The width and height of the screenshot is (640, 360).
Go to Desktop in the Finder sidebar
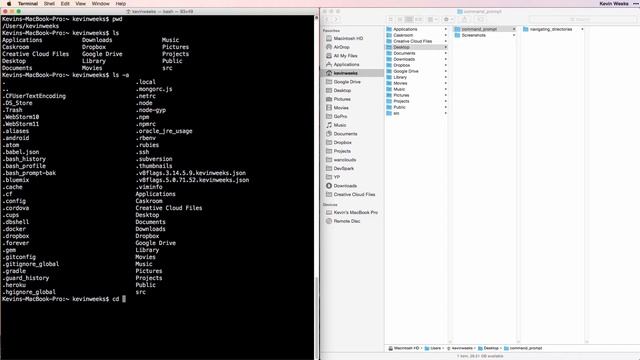(338, 90)
